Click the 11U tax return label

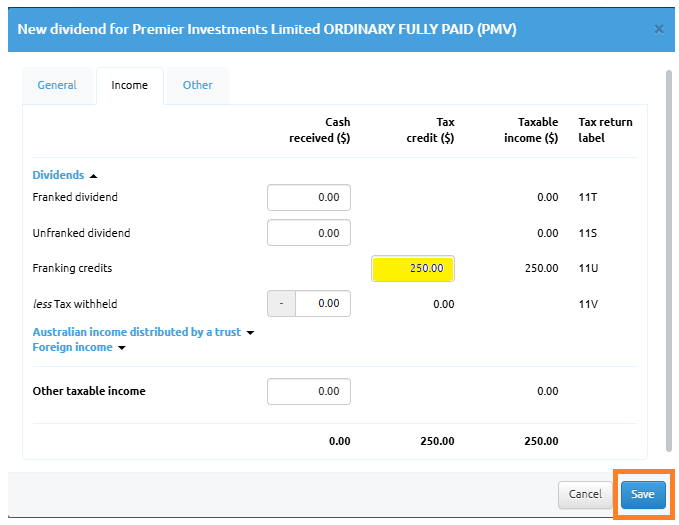point(588,269)
